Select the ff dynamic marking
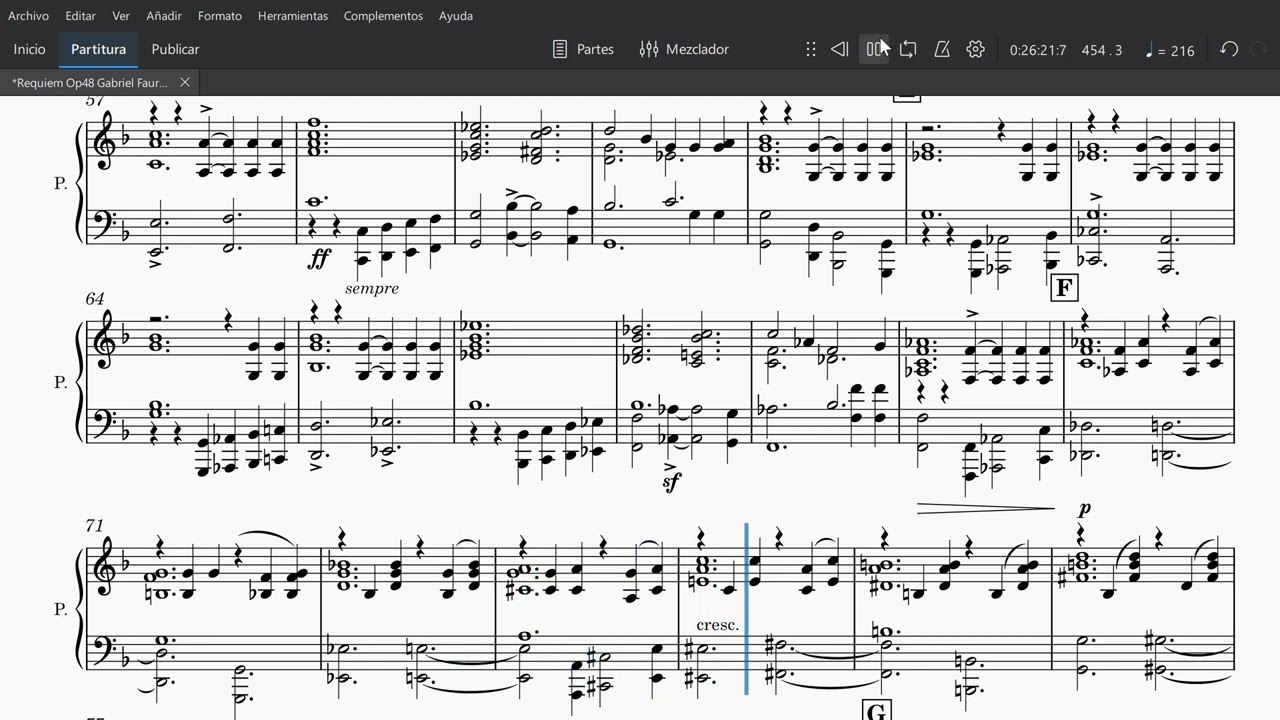Screen dimensions: 1280x720 [320, 259]
